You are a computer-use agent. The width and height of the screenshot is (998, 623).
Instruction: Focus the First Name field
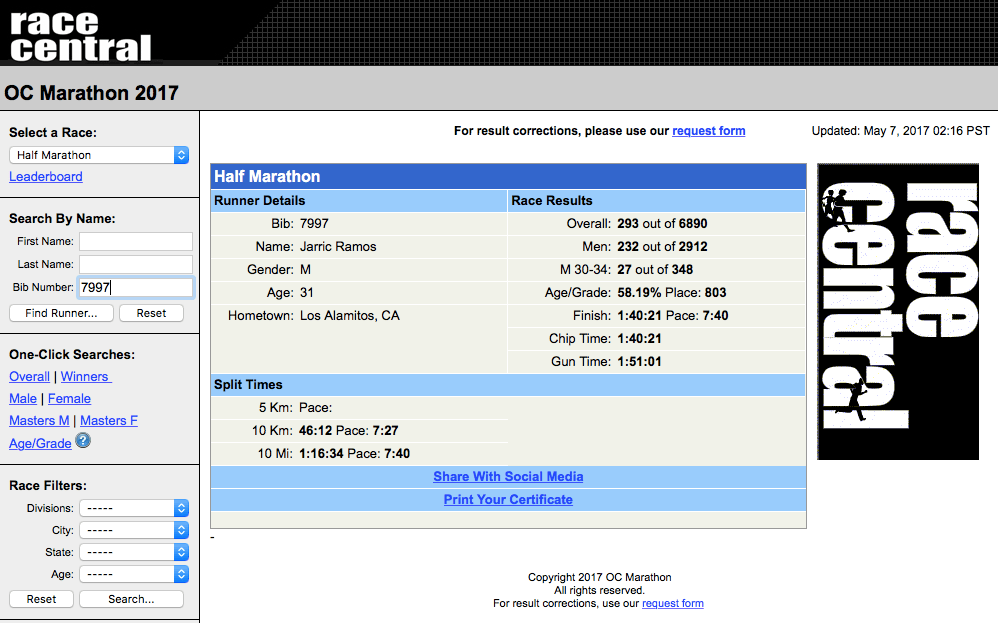click(x=136, y=241)
